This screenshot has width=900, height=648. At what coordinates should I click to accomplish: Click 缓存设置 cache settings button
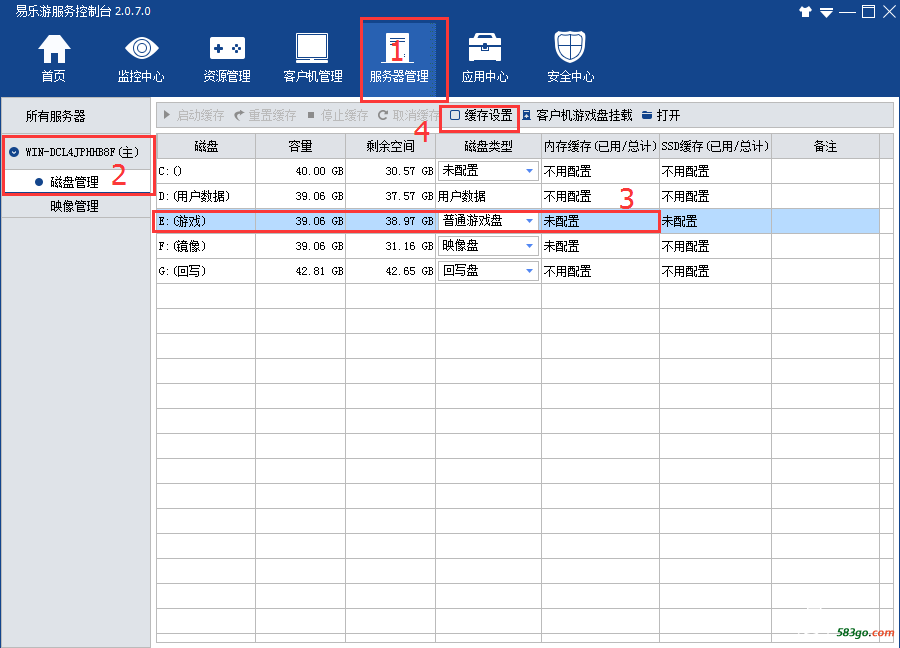[x=481, y=116]
